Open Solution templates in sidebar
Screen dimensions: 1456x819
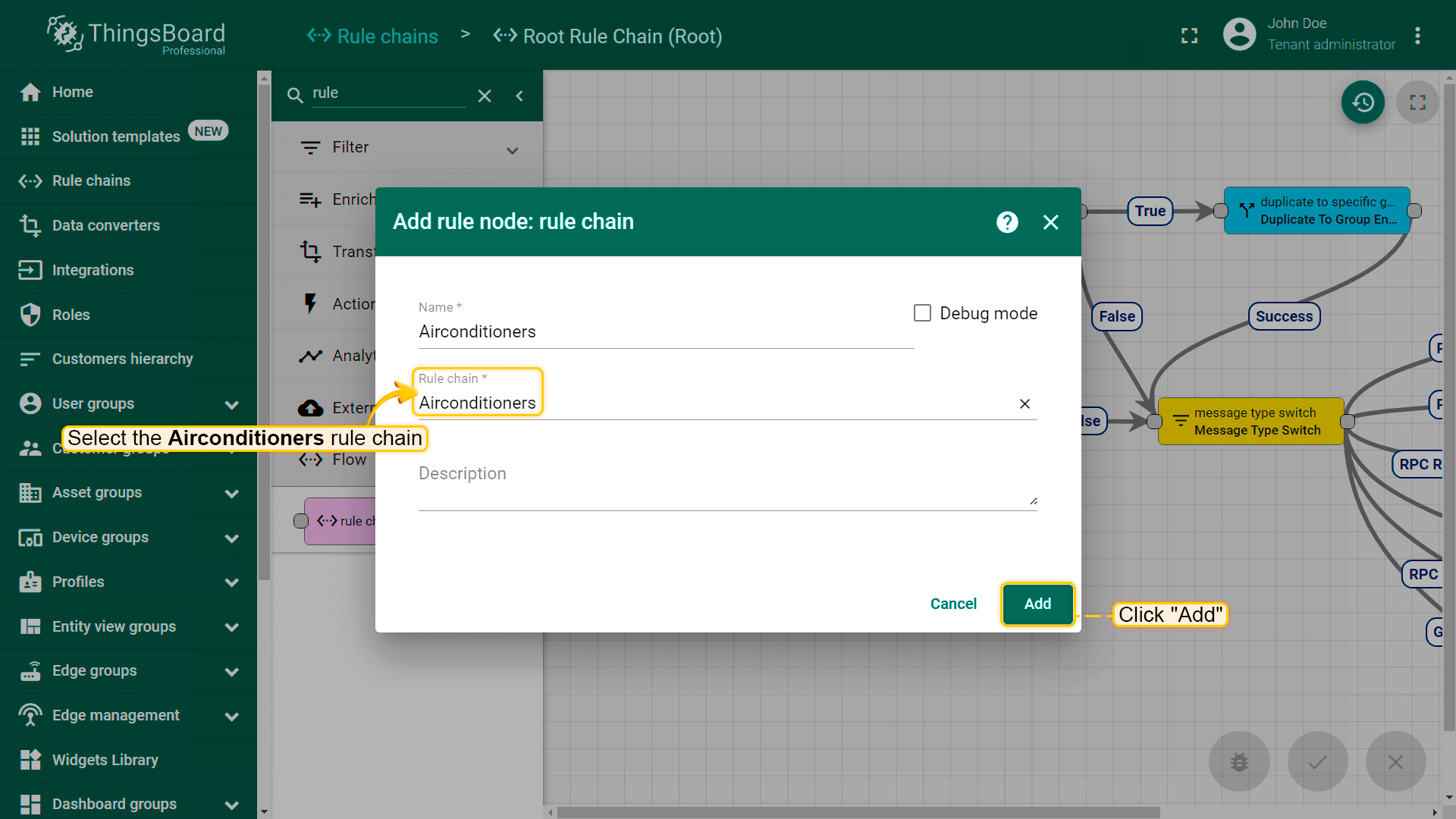pyautogui.click(x=128, y=136)
